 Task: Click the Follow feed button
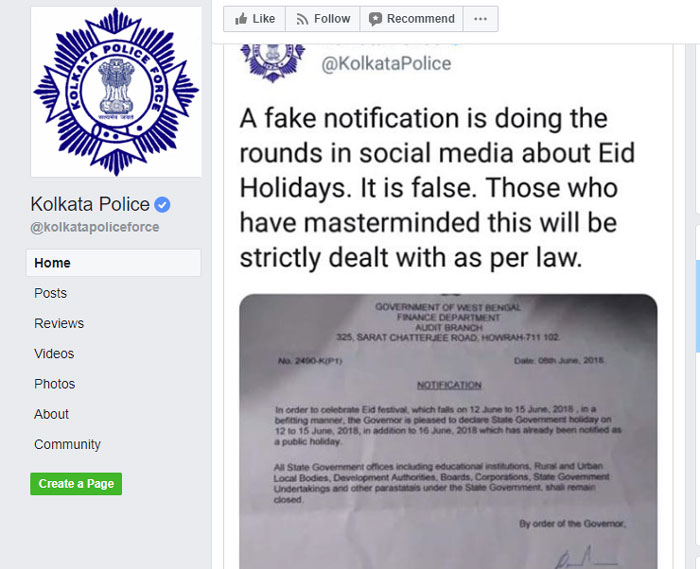pyautogui.click(x=323, y=19)
